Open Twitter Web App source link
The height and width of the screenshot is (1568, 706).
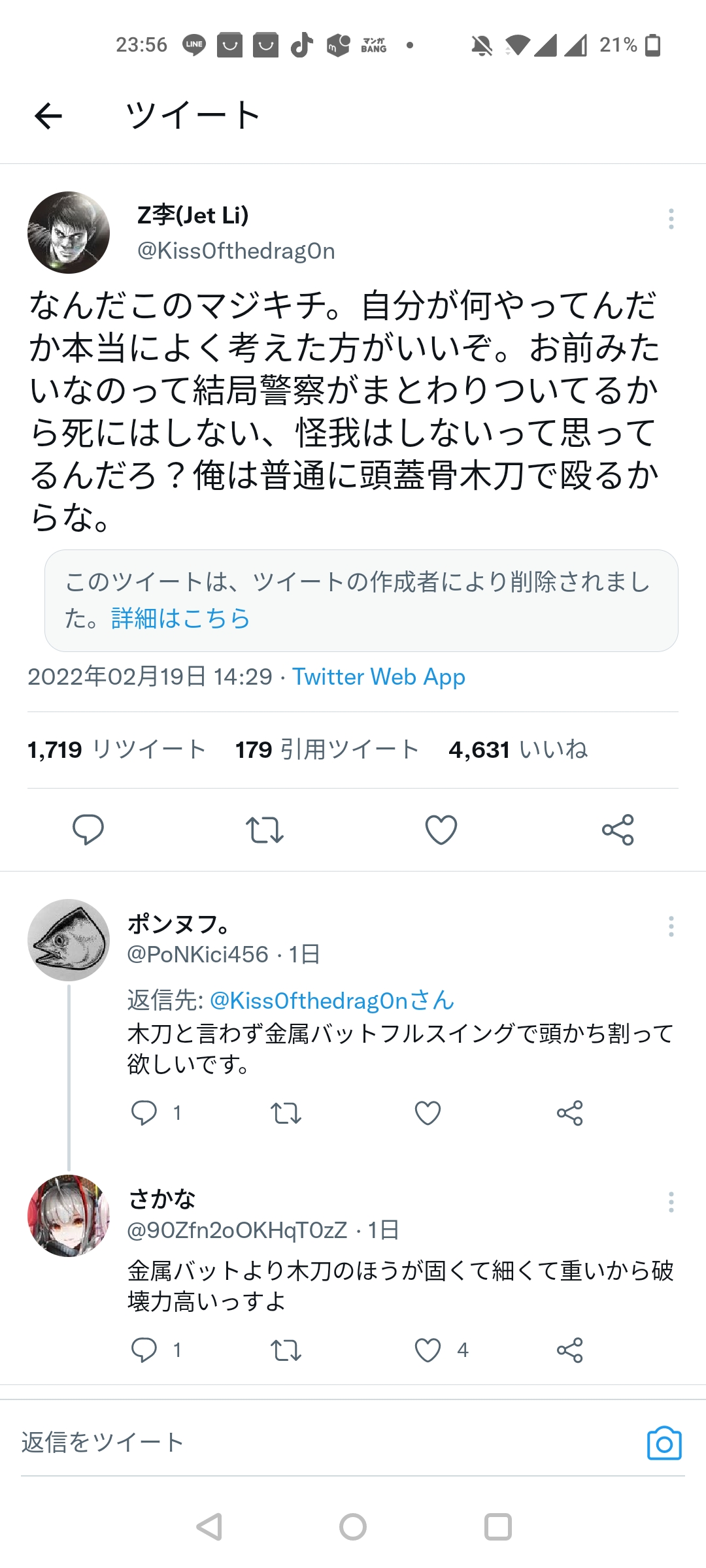(x=378, y=677)
